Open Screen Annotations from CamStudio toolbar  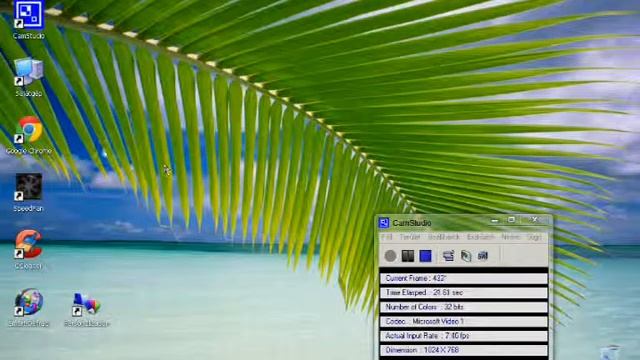pos(466,256)
